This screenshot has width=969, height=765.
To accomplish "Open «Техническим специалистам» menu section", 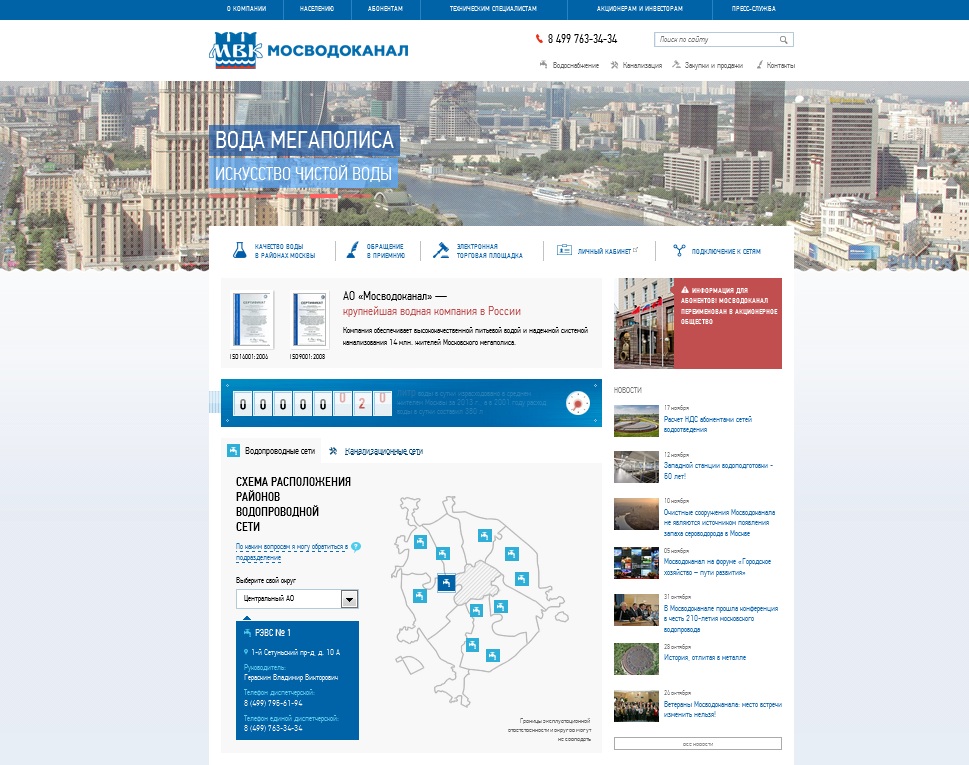I will (493, 9).
